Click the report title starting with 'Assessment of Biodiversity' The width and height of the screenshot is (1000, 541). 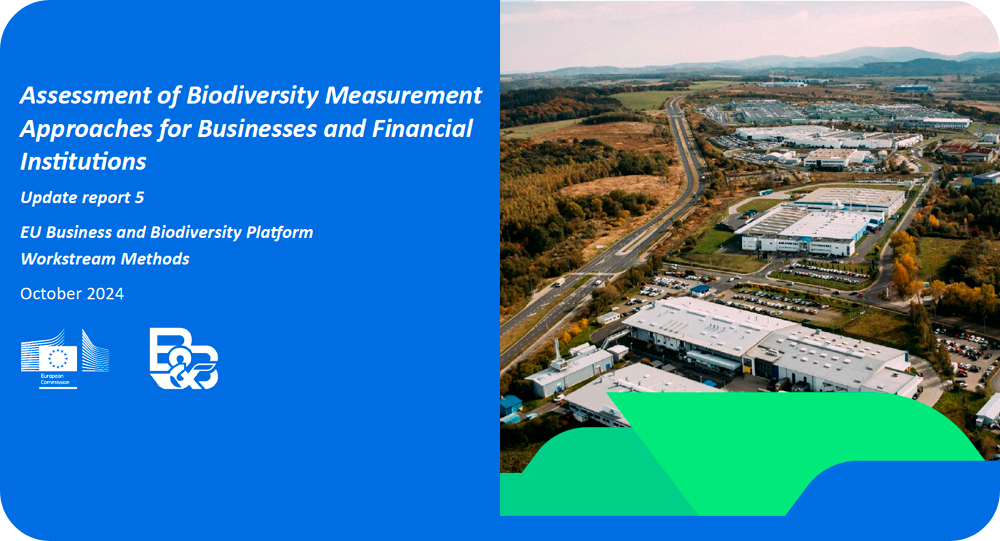tap(250, 128)
